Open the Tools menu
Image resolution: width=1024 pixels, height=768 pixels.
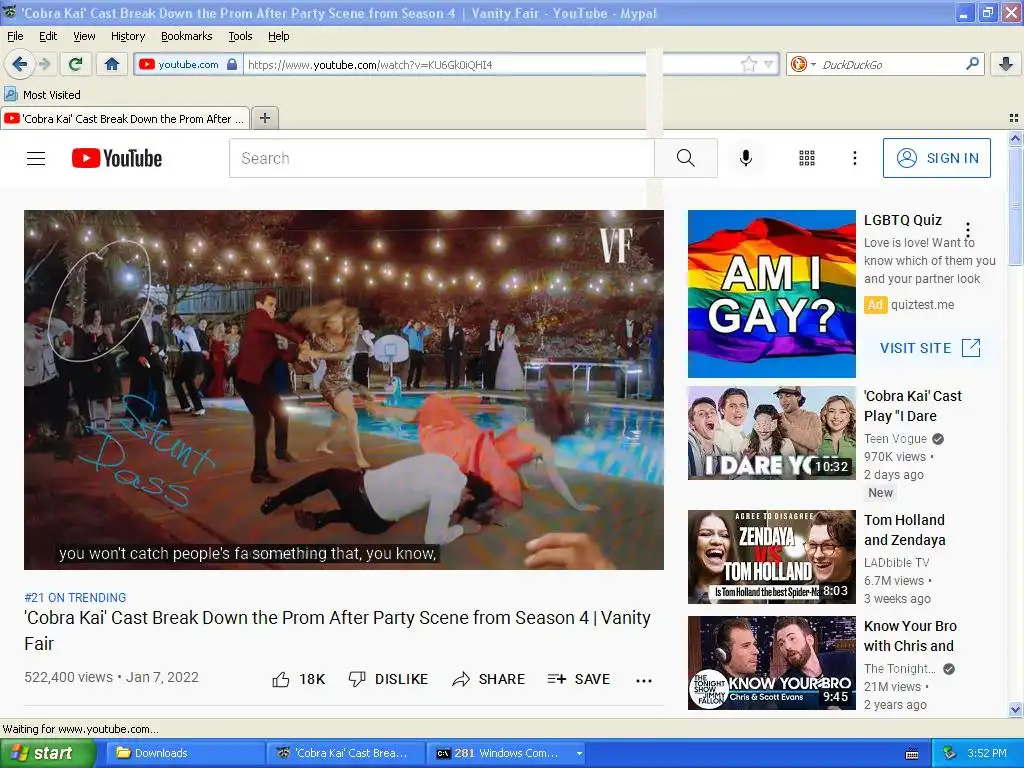pos(240,36)
